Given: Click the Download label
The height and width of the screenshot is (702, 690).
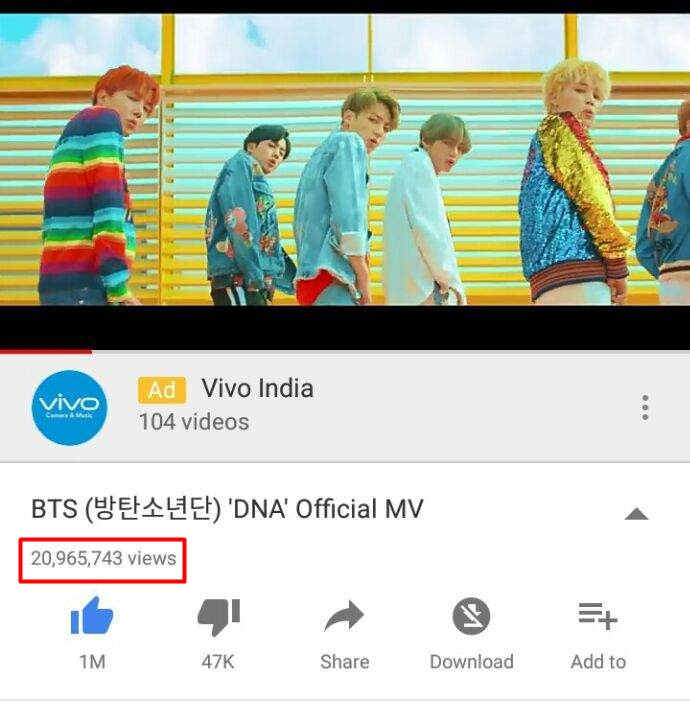Looking at the screenshot, I should coord(471,661).
